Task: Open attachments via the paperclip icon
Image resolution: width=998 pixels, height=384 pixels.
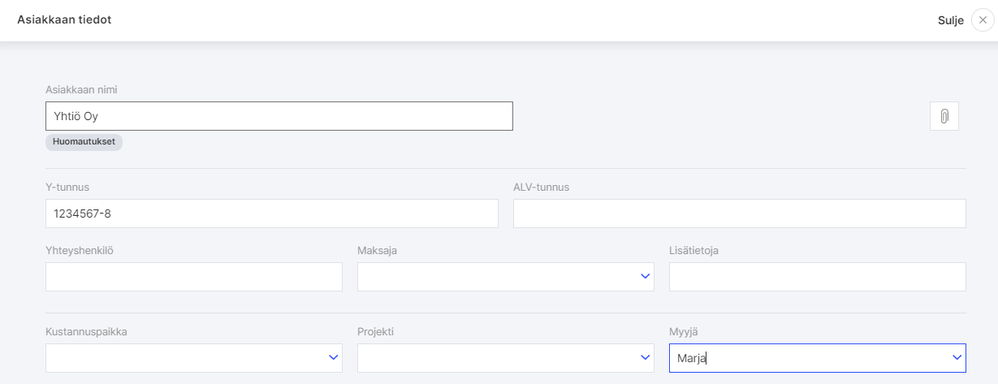Action: 945,117
